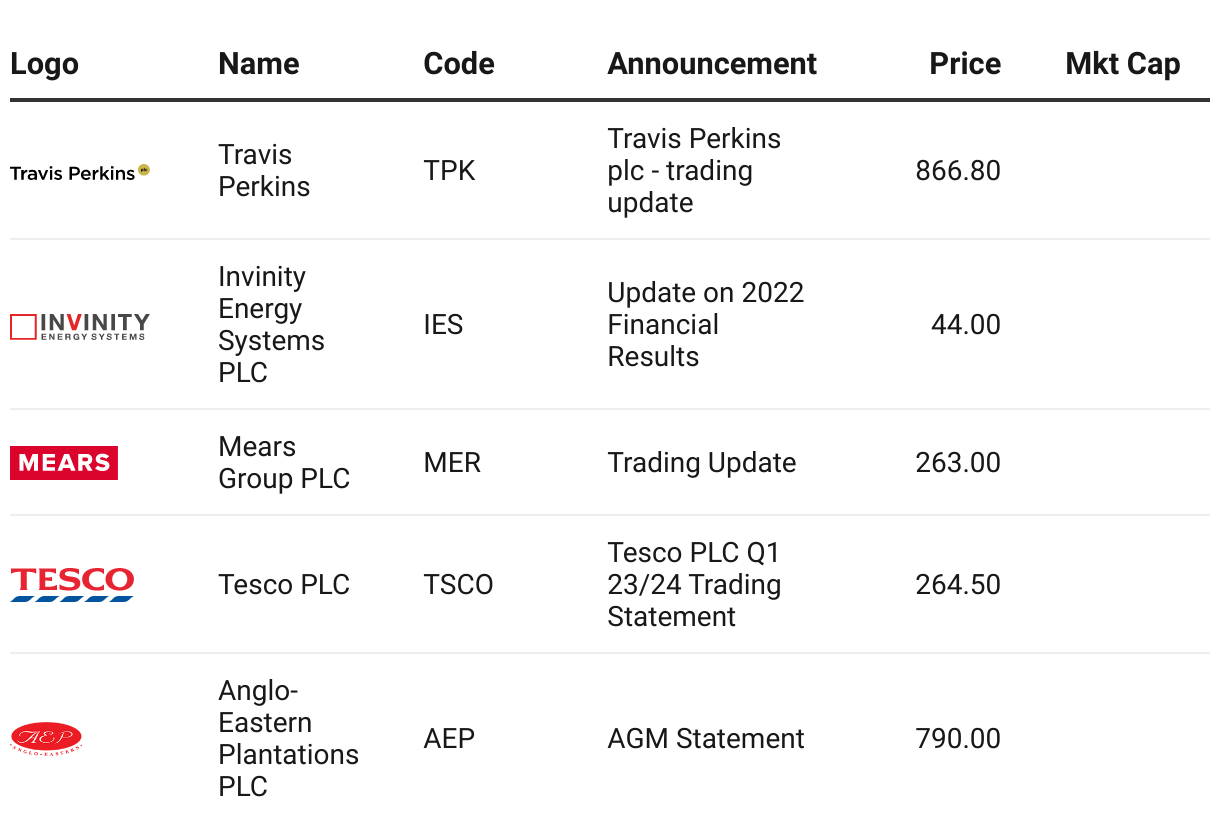Open Mears Group PLC company name

click(283, 463)
